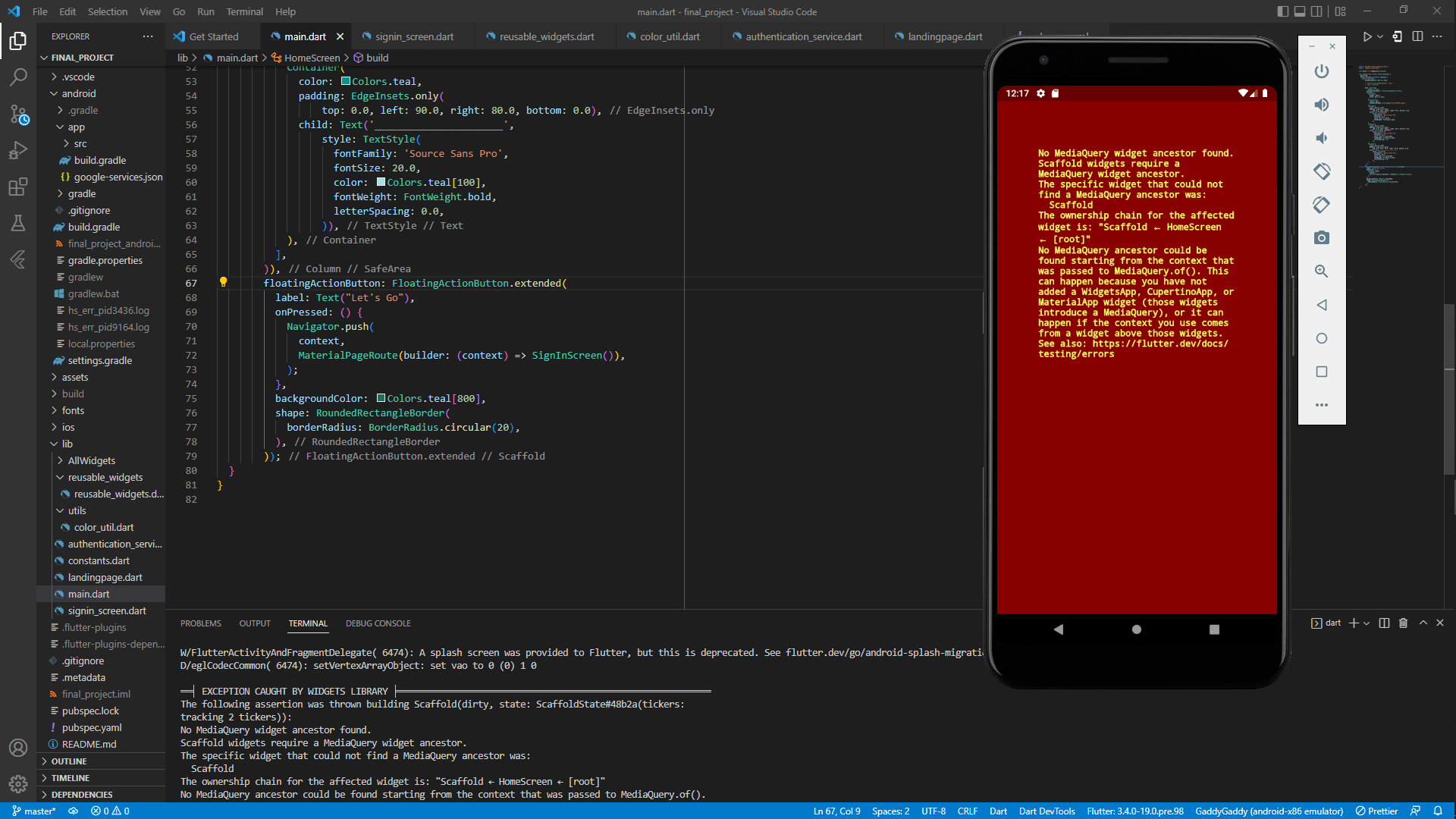1456x819 pixels.
Task: Toggle the primary sidebar visibility
Action: click(1282, 11)
